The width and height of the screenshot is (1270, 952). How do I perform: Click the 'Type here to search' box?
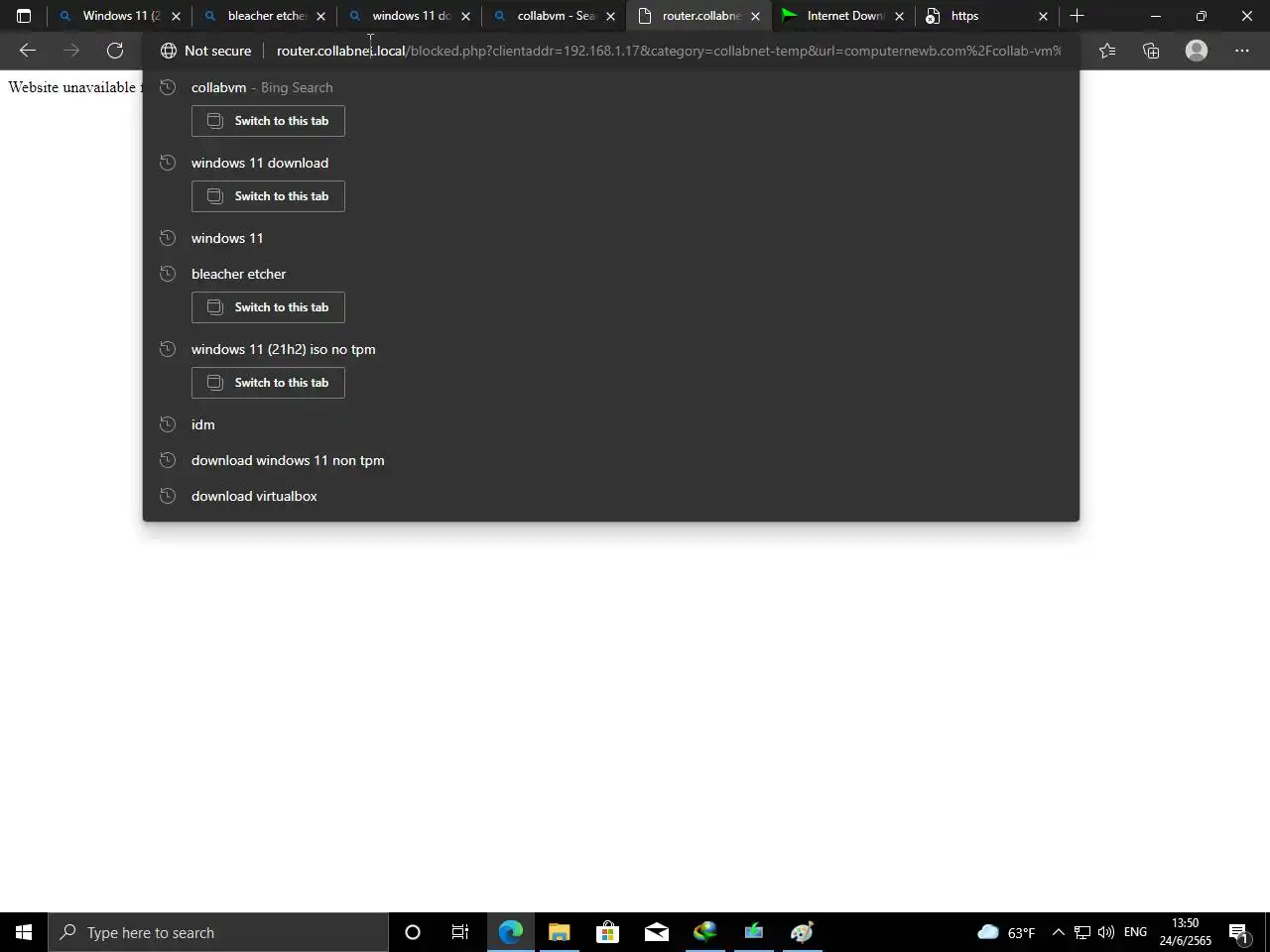point(218,932)
